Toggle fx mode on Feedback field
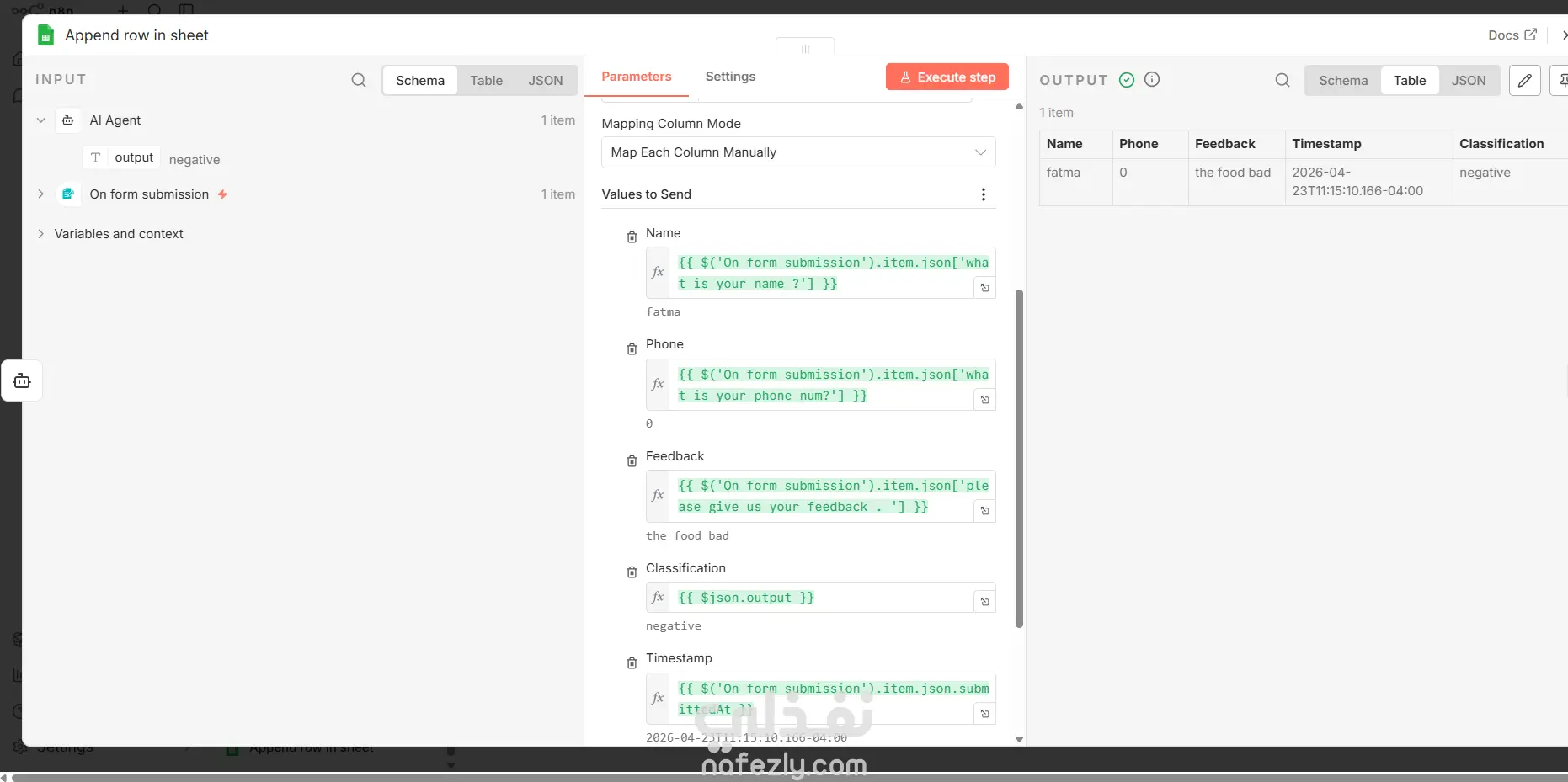This screenshot has height=782, width=1568. tap(658, 496)
